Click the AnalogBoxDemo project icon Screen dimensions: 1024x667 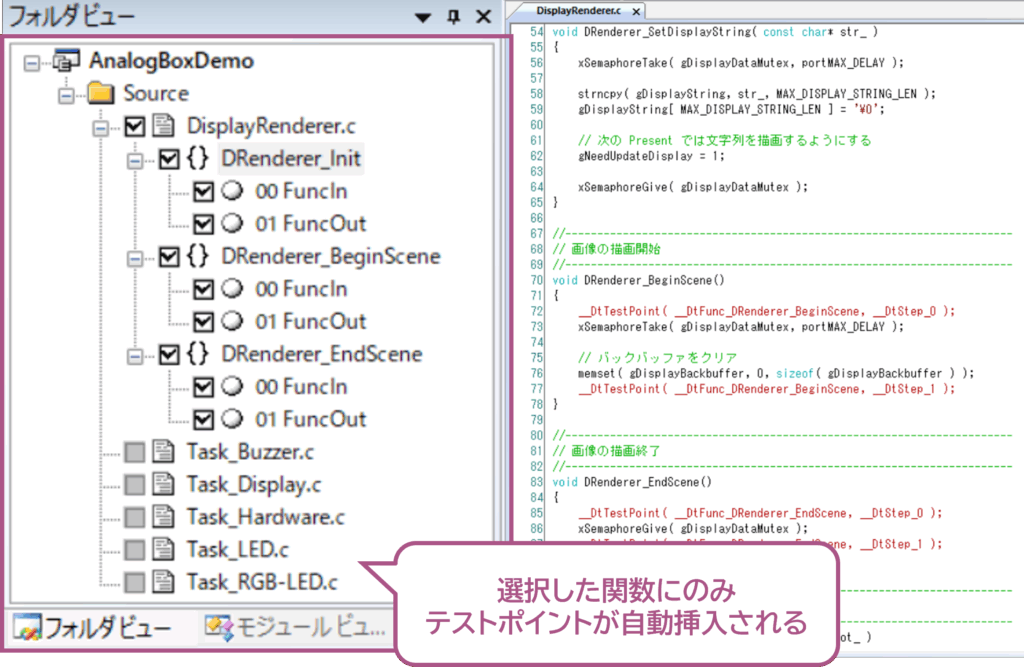tap(66, 61)
